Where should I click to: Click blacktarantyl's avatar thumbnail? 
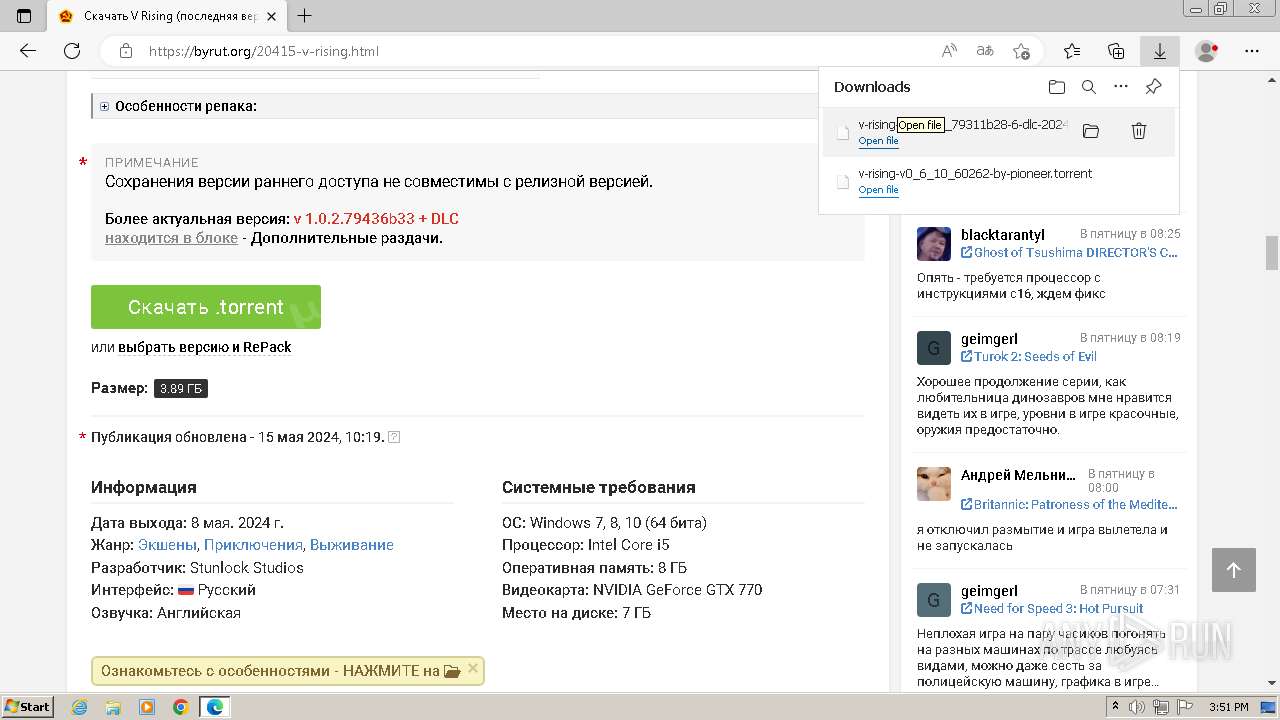[x=934, y=244]
